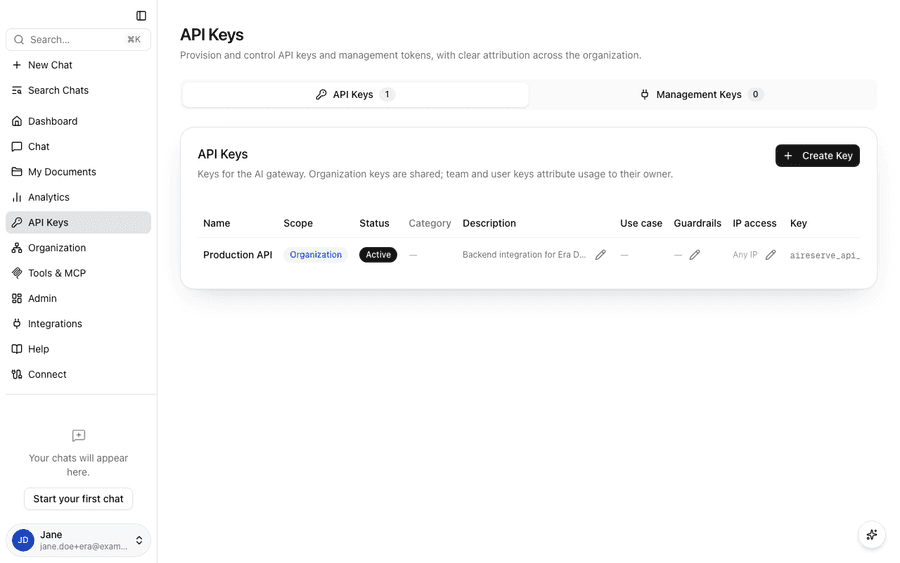Focus the sidebar Search field

coord(78,40)
